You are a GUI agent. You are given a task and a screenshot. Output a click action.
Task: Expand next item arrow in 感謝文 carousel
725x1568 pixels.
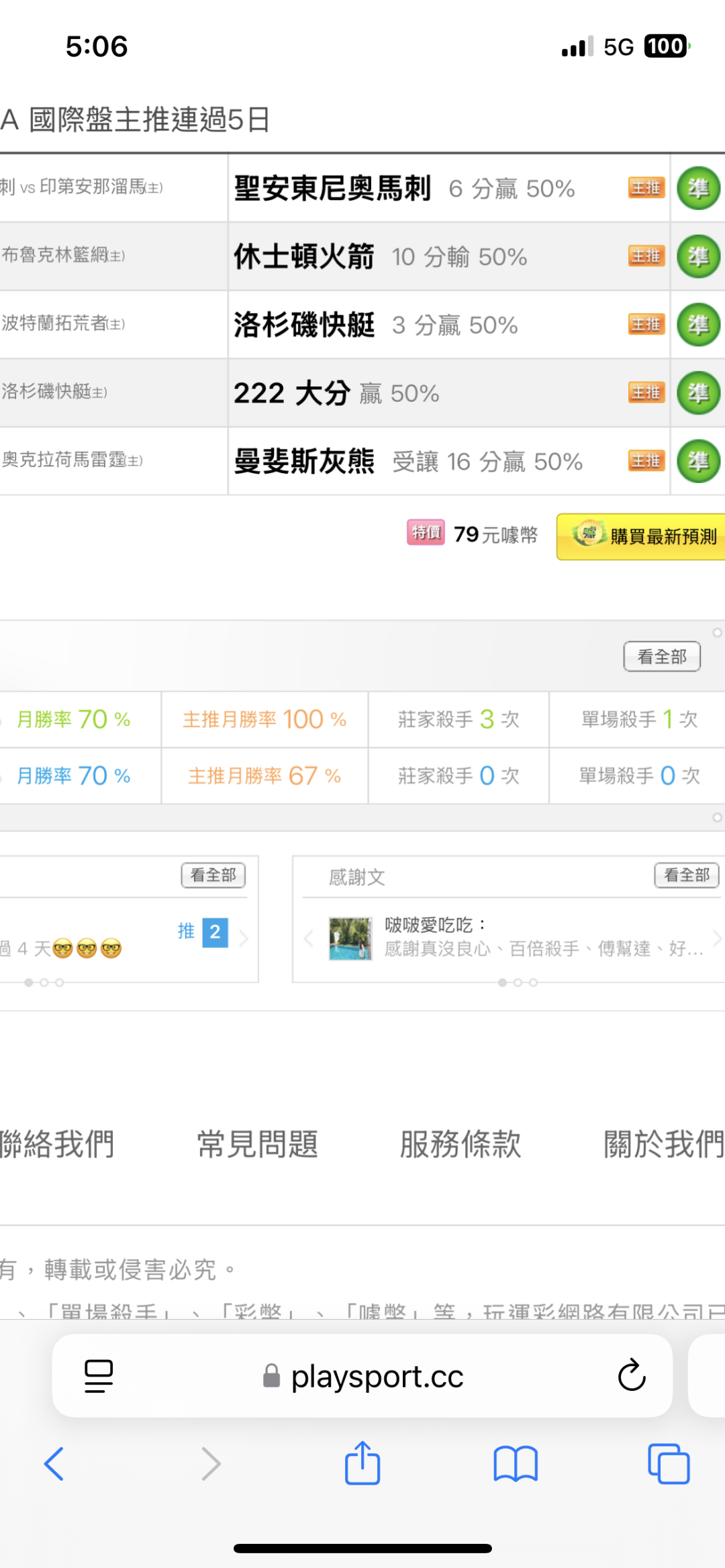(x=717, y=938)
